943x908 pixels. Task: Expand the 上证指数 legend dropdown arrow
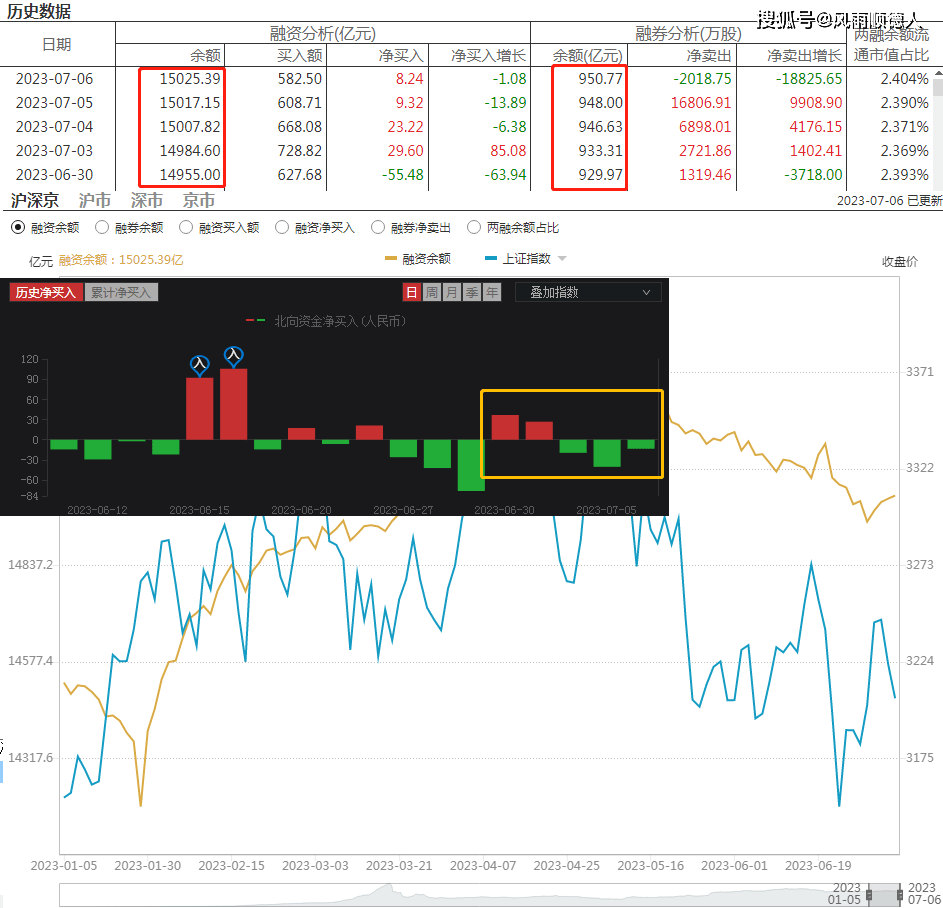(x=562, y=259)
